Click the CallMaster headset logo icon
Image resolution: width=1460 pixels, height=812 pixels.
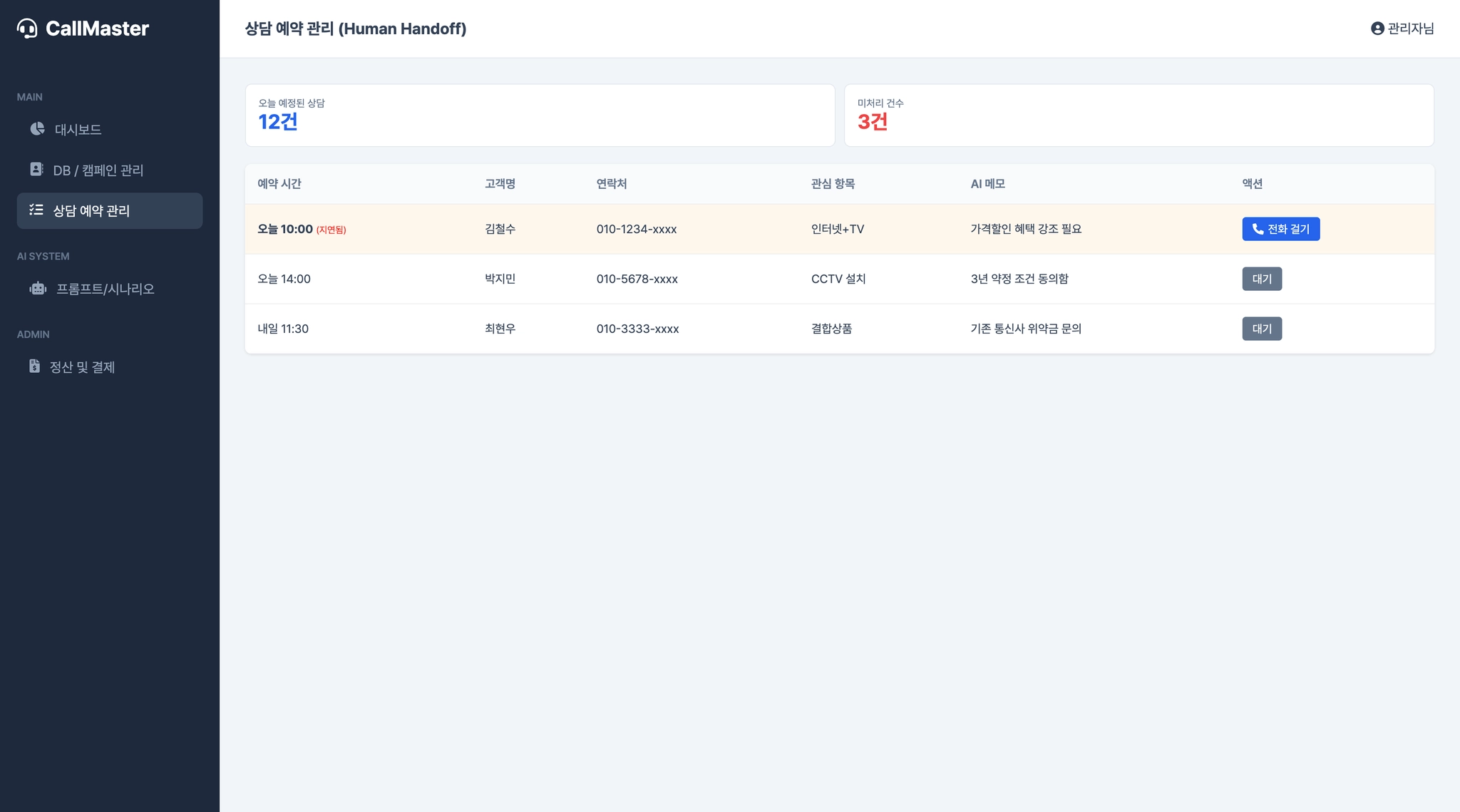click(x=27, y=29)
